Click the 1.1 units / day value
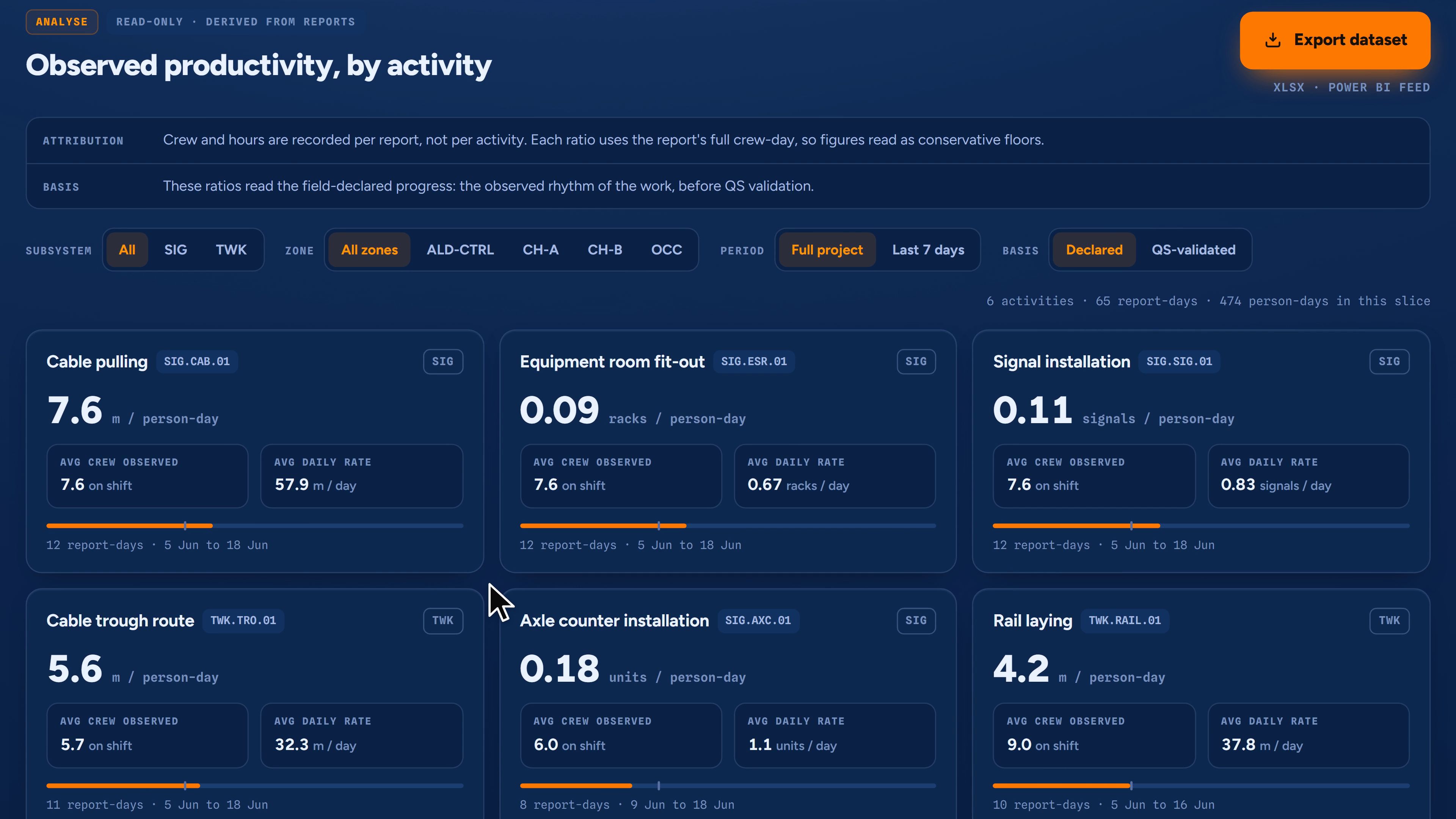The image size is (1456, 819). tap(792, 745)
